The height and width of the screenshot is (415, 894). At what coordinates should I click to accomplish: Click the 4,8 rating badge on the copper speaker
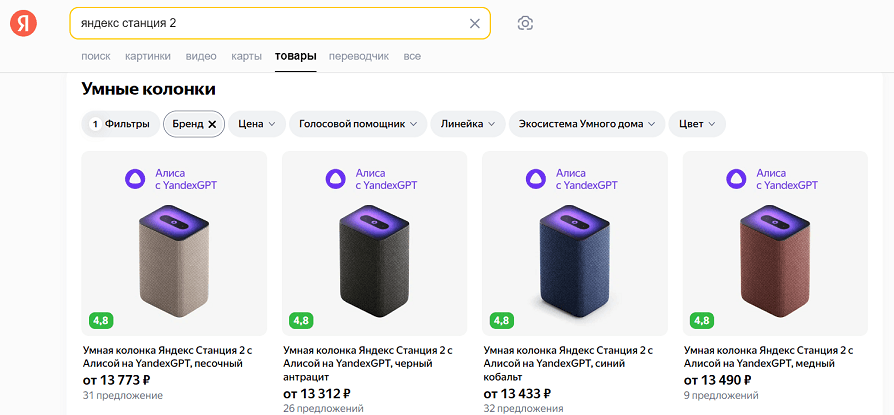point(701,321)
